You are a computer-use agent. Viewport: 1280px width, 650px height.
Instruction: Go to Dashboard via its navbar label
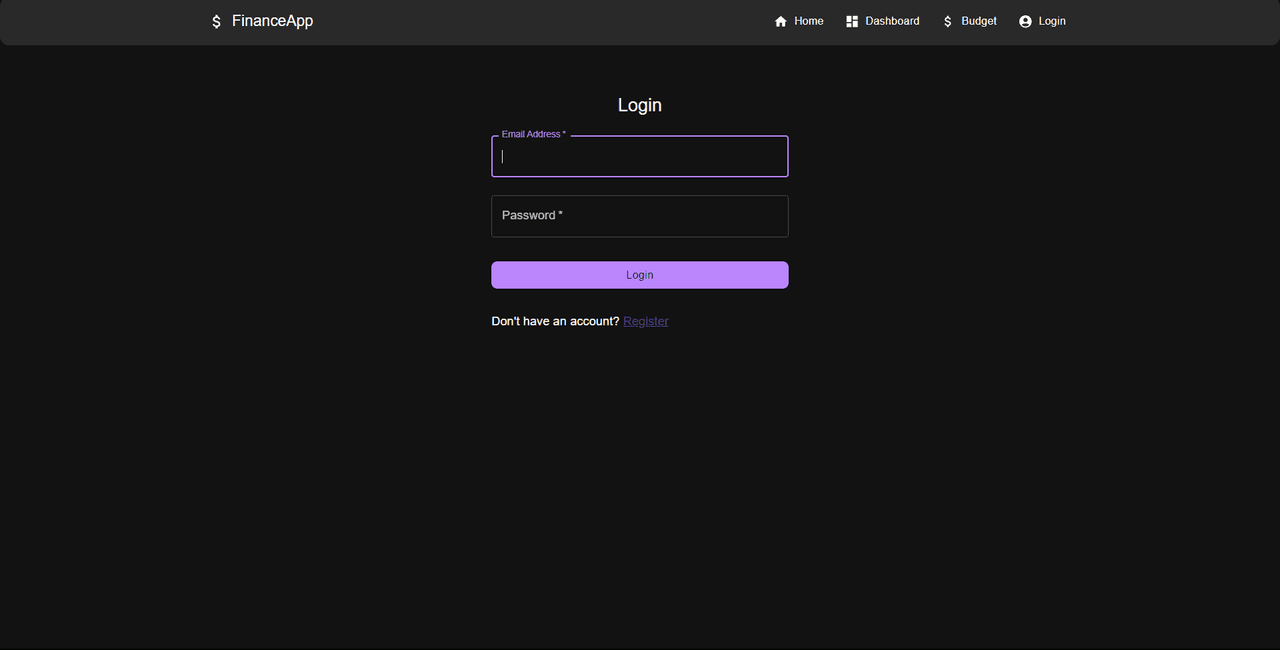pyautogui.click(x=892, y=21)
